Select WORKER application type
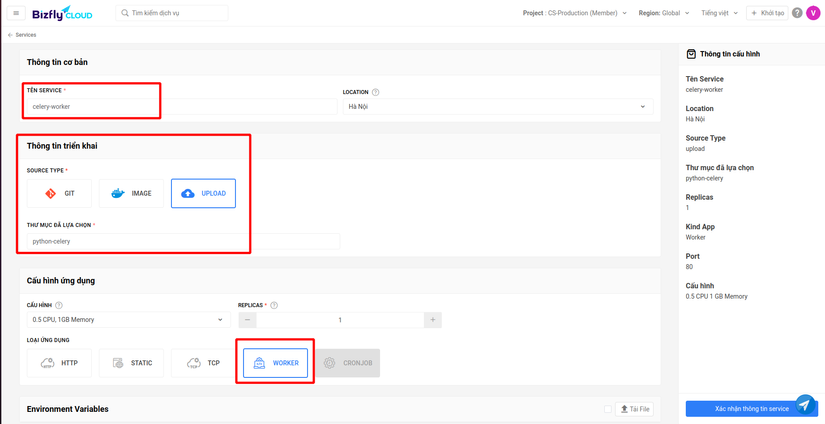This screenshot has height=424, width=825. point(275,363)
